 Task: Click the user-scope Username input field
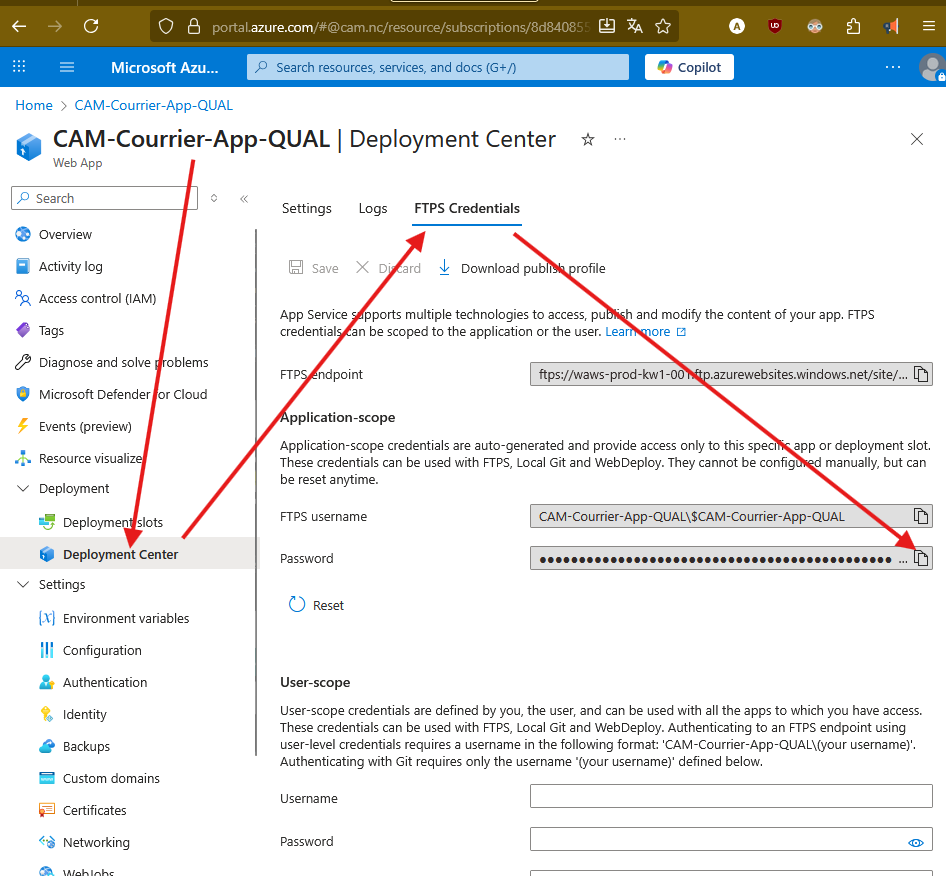coord(730,797)
